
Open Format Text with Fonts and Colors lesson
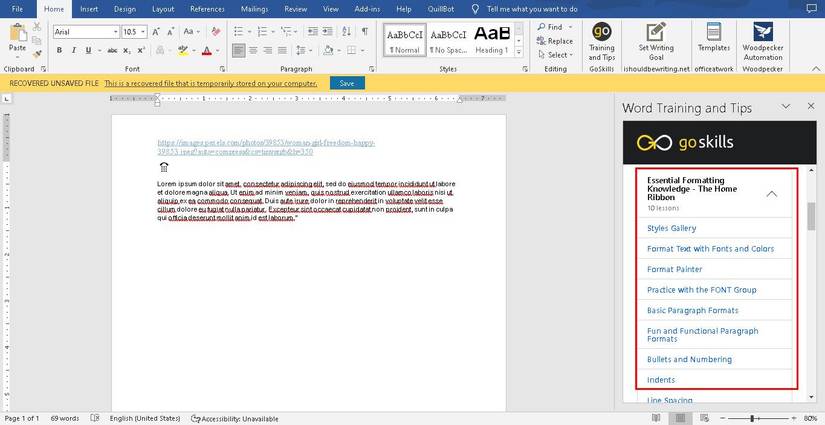click(x=710, y=249)
